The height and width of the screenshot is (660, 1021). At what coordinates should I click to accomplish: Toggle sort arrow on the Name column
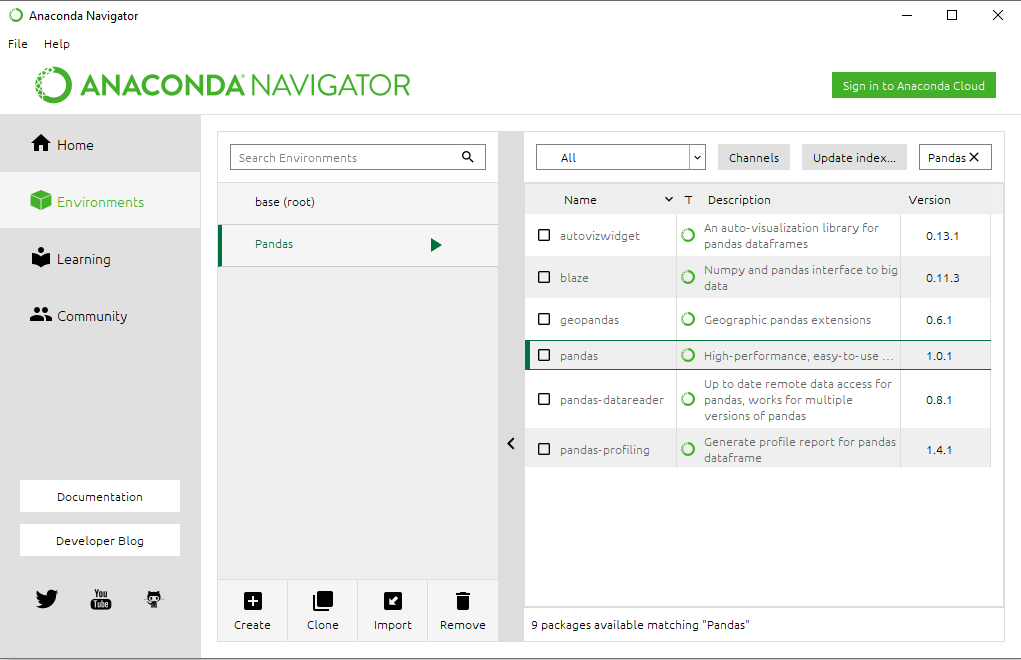pos(668,199)
